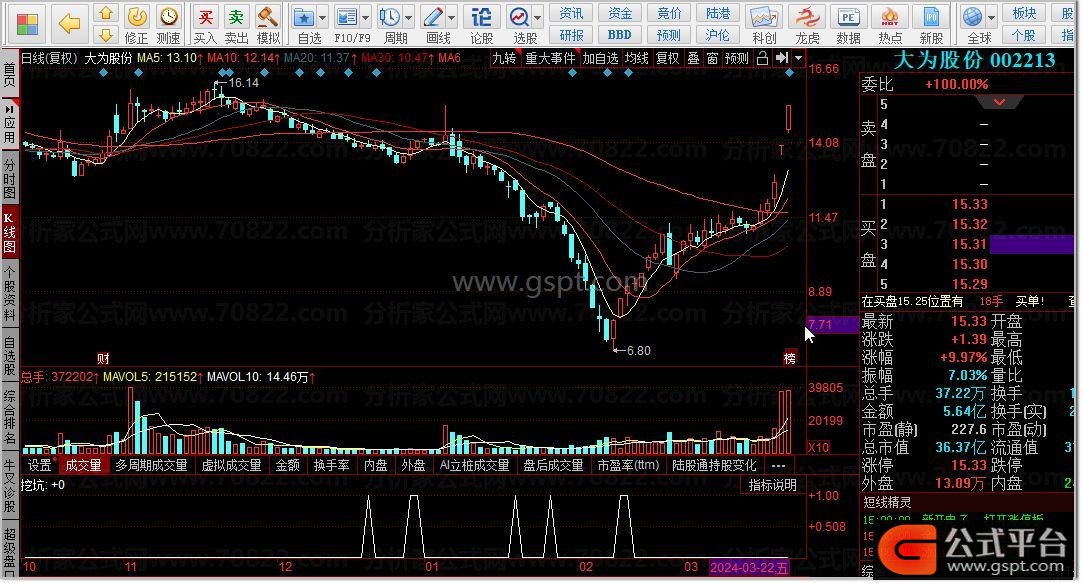This screenshot has height=583, width=1083.
Task: Show more indicator tabs with ellipsis
Action: click(778, 466)
